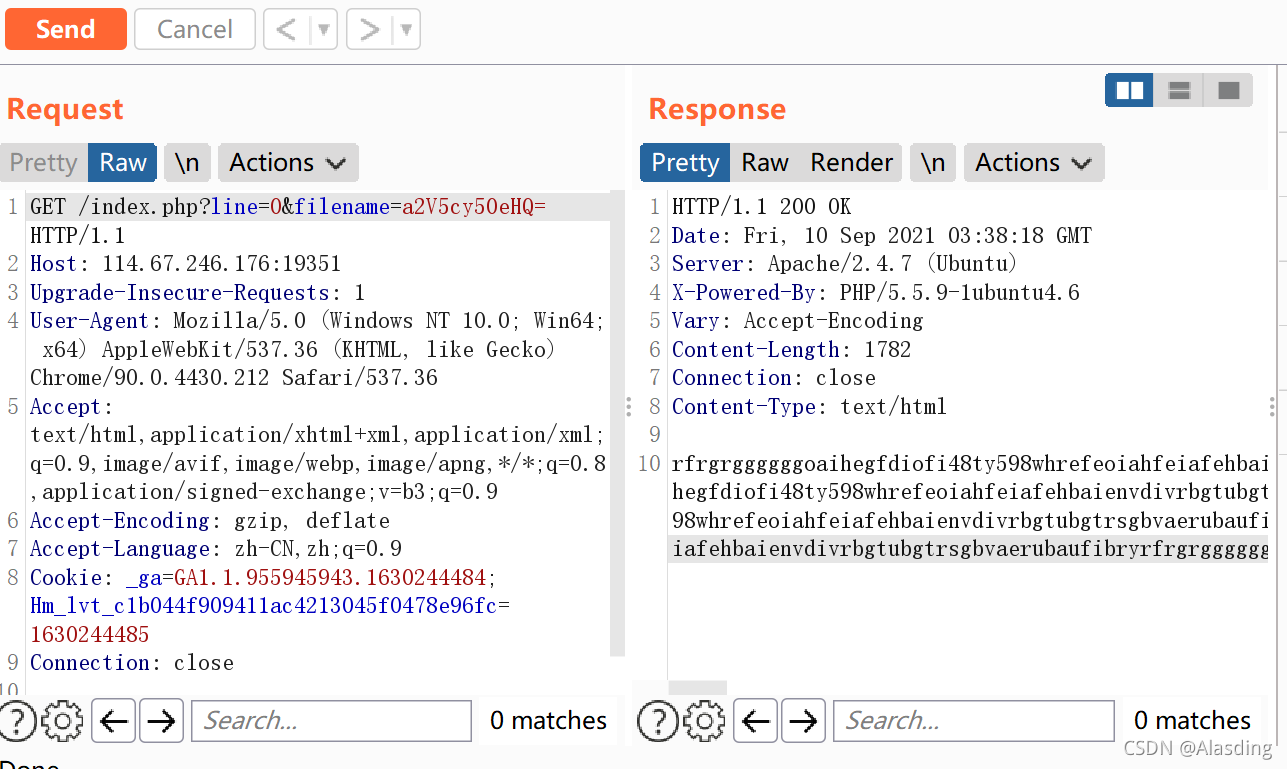This screenshot has width=1287, height=769.
Task: Toggle \n display in Request panel
Action: pos(187,162)
